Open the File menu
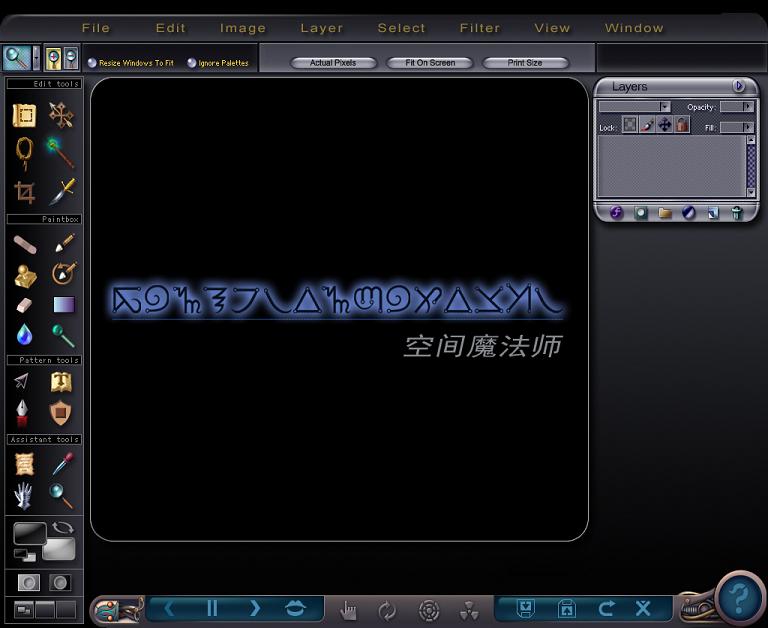The width and height of the screenshot is (768, 628). [96, 28]
